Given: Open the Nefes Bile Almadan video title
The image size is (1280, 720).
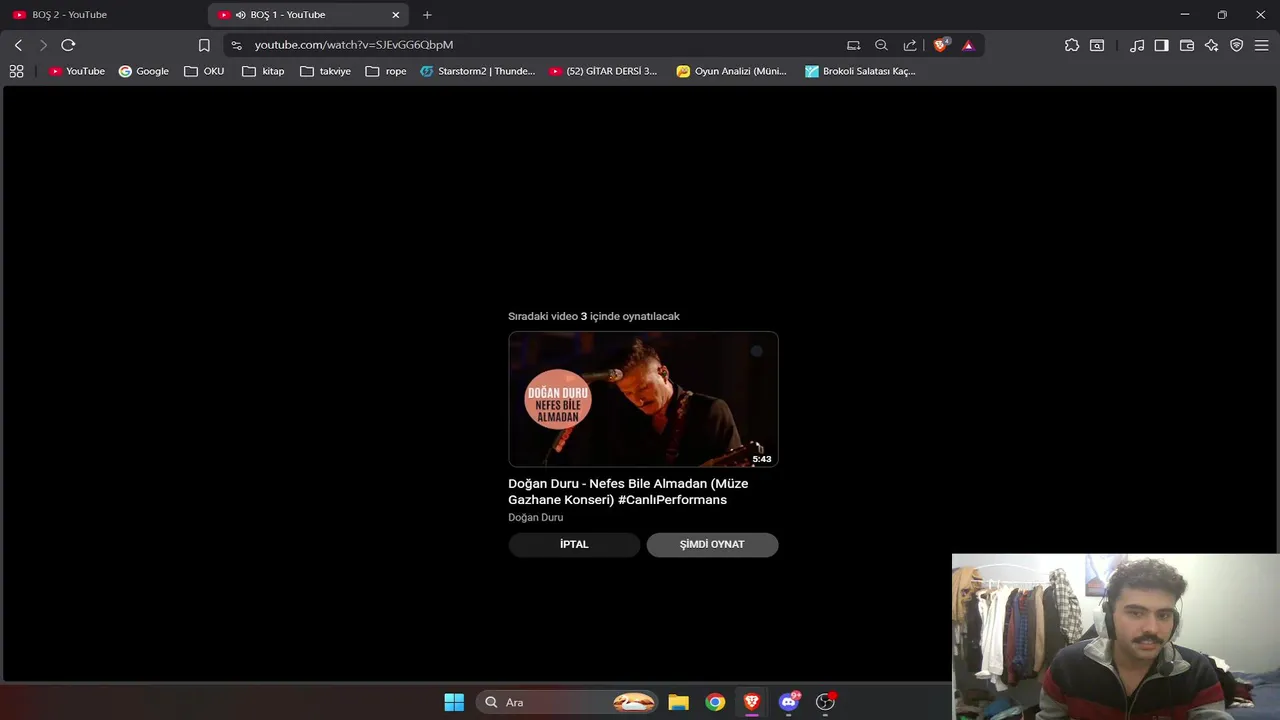Looking at the screenshot, I should click(x=628, y=491).
